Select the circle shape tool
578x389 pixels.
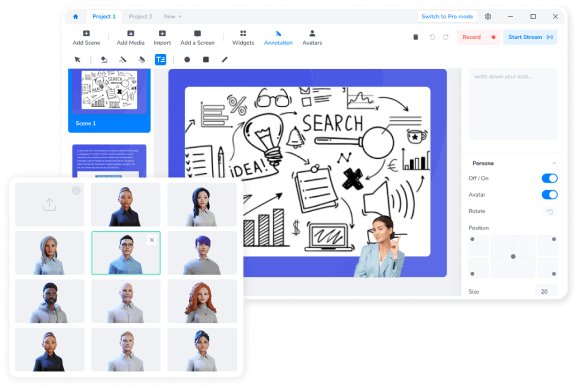pyautogui.click(x=187, y=59)
